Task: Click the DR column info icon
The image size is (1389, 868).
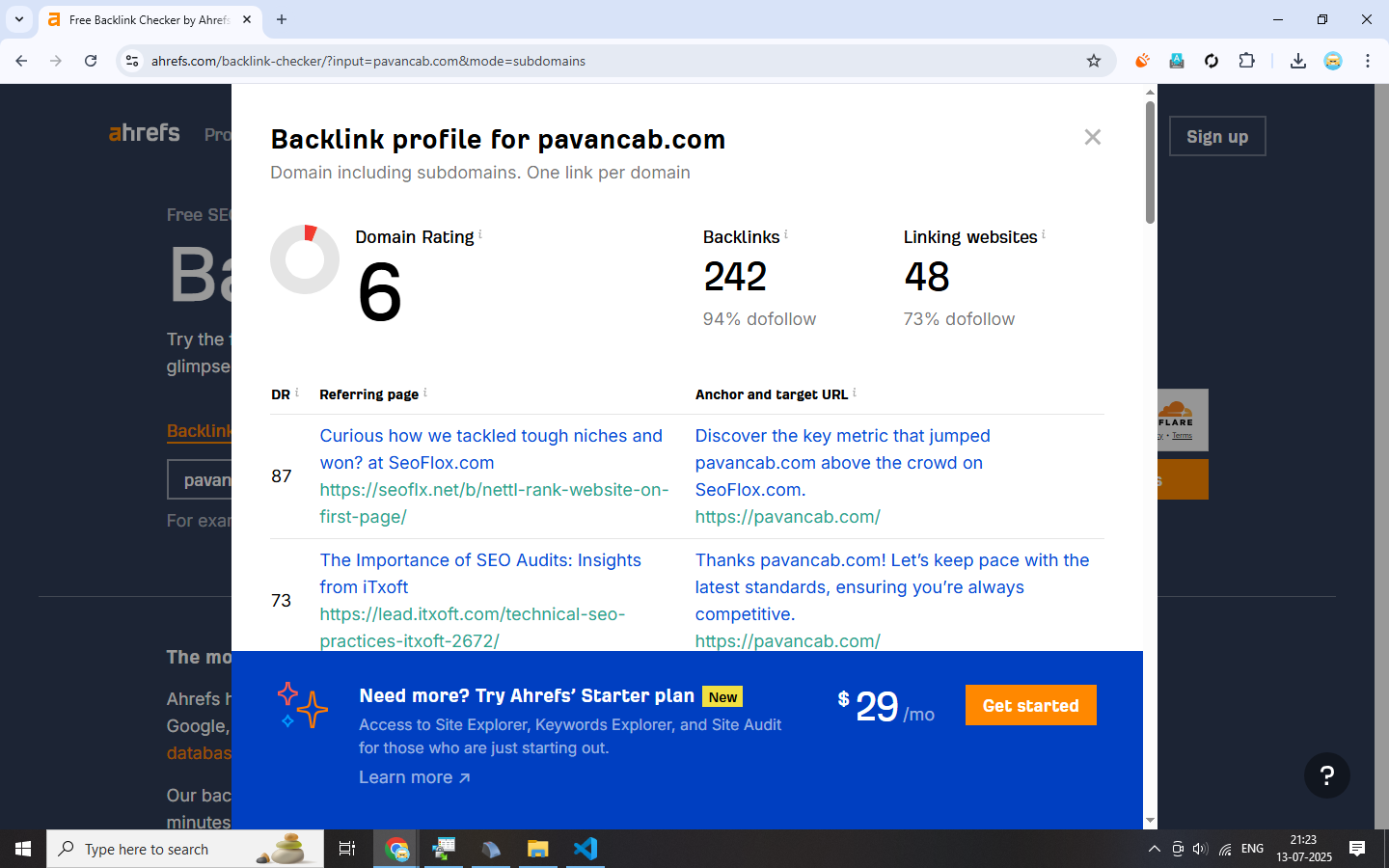Action: point(296,392)
